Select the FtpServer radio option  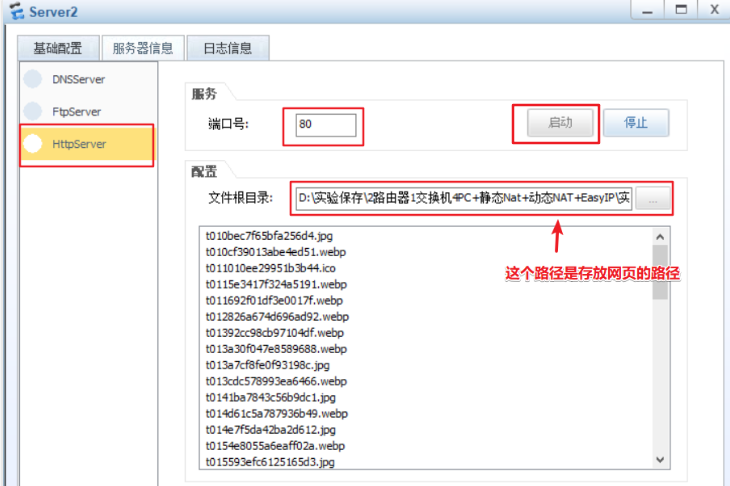pos(33,111)
